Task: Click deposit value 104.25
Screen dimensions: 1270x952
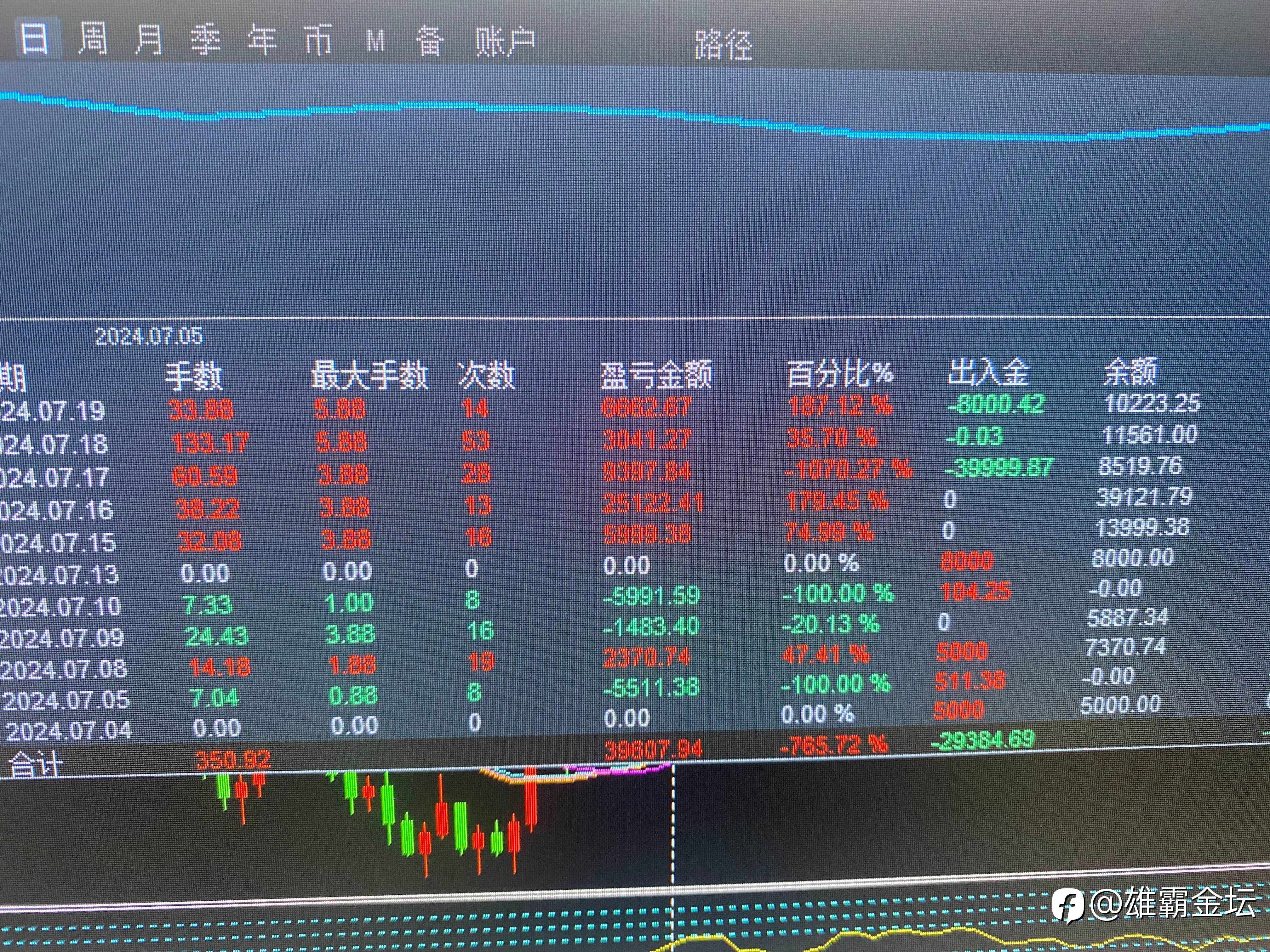Action: [975, 591]
